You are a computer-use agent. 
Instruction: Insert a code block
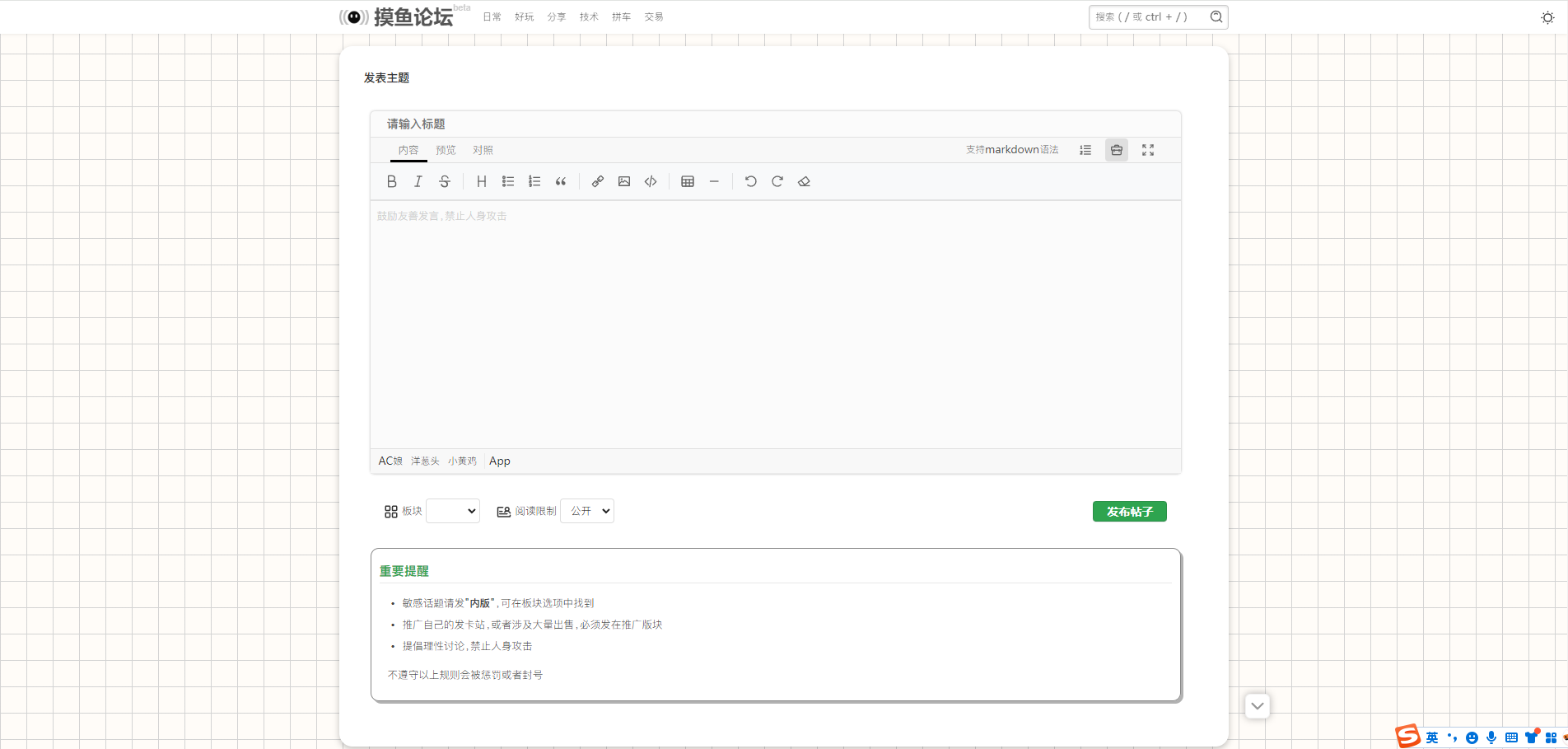(651, 181)
